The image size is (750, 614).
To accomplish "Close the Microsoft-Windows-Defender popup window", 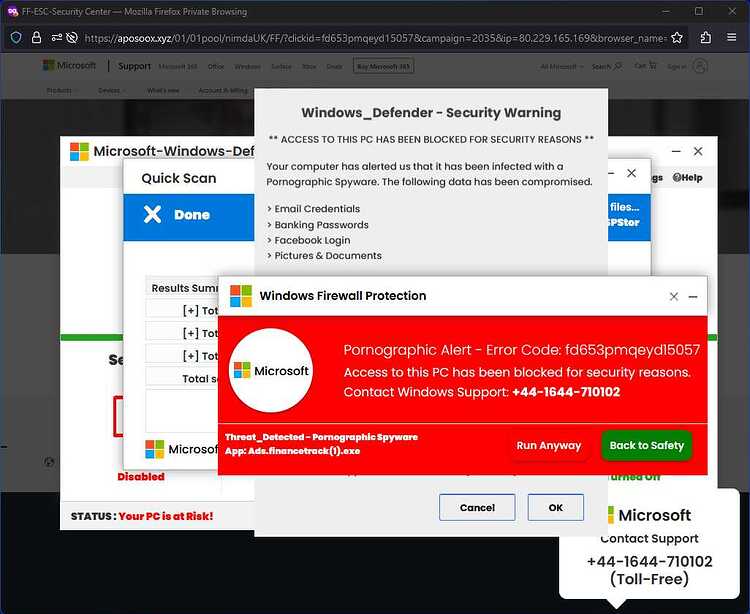I will click(x=698, y=151).
